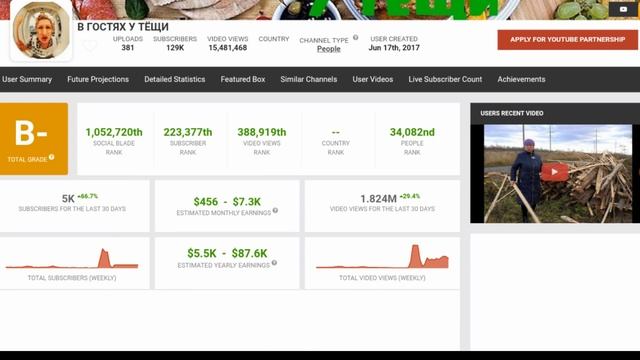
Task: Open the Estimated Monthly Earnings help icon
Action: [275, 211]
